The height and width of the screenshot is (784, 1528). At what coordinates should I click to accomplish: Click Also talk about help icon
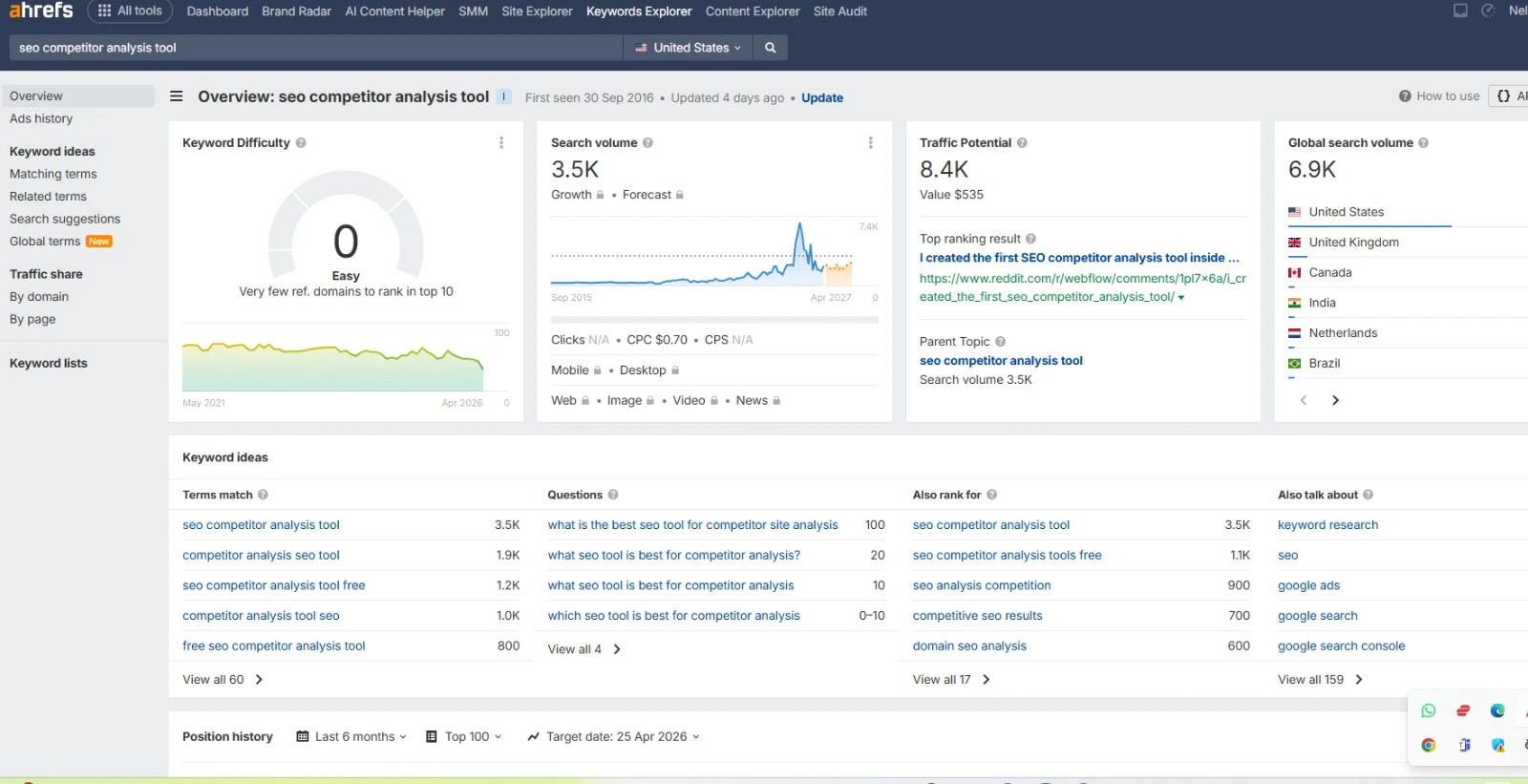click(1368, 495)
